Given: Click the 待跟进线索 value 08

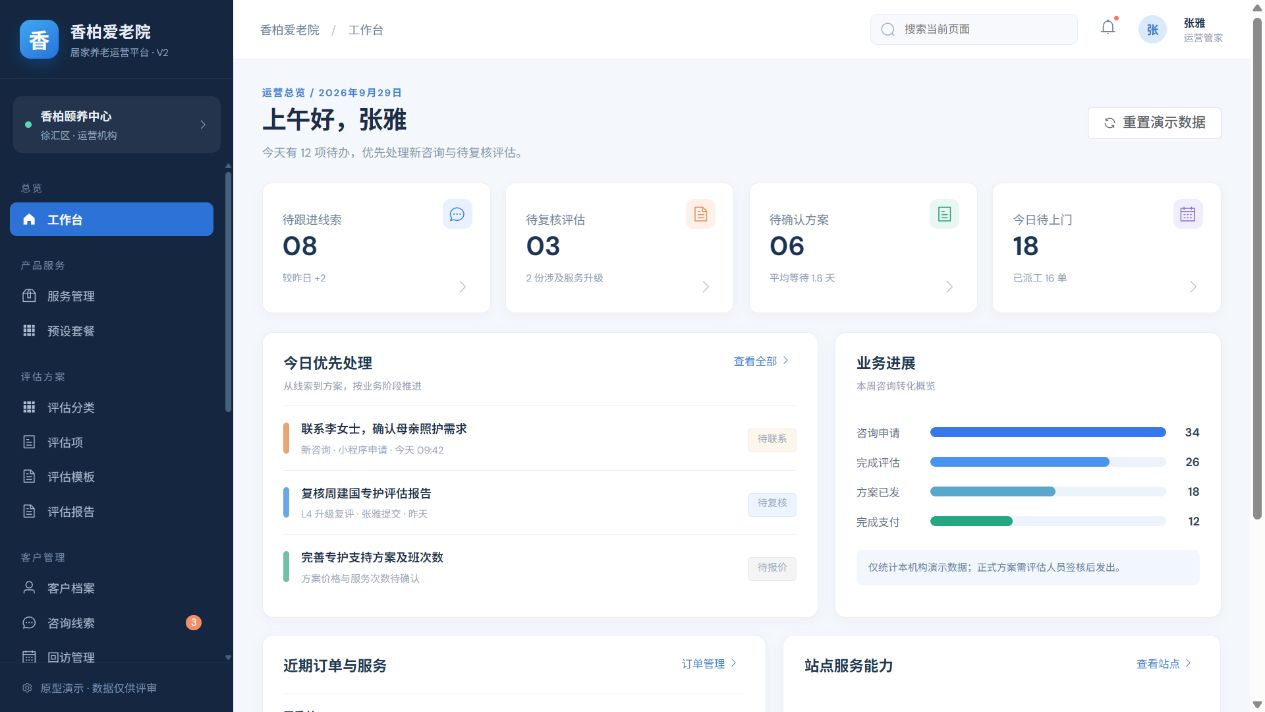Looking at the screenshot, I should click(300, 246).
